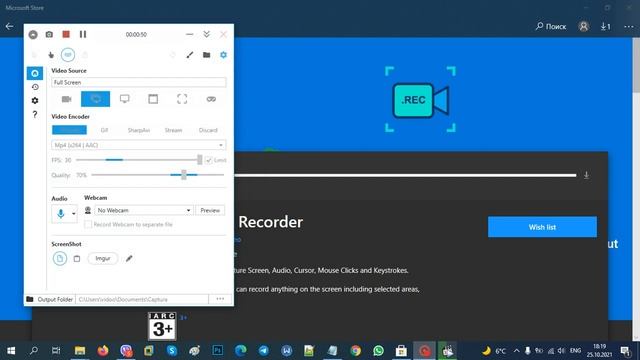Click download arrow beside progress bar
This screenshot has width=640, height=360.
click(x=586, y=176)
